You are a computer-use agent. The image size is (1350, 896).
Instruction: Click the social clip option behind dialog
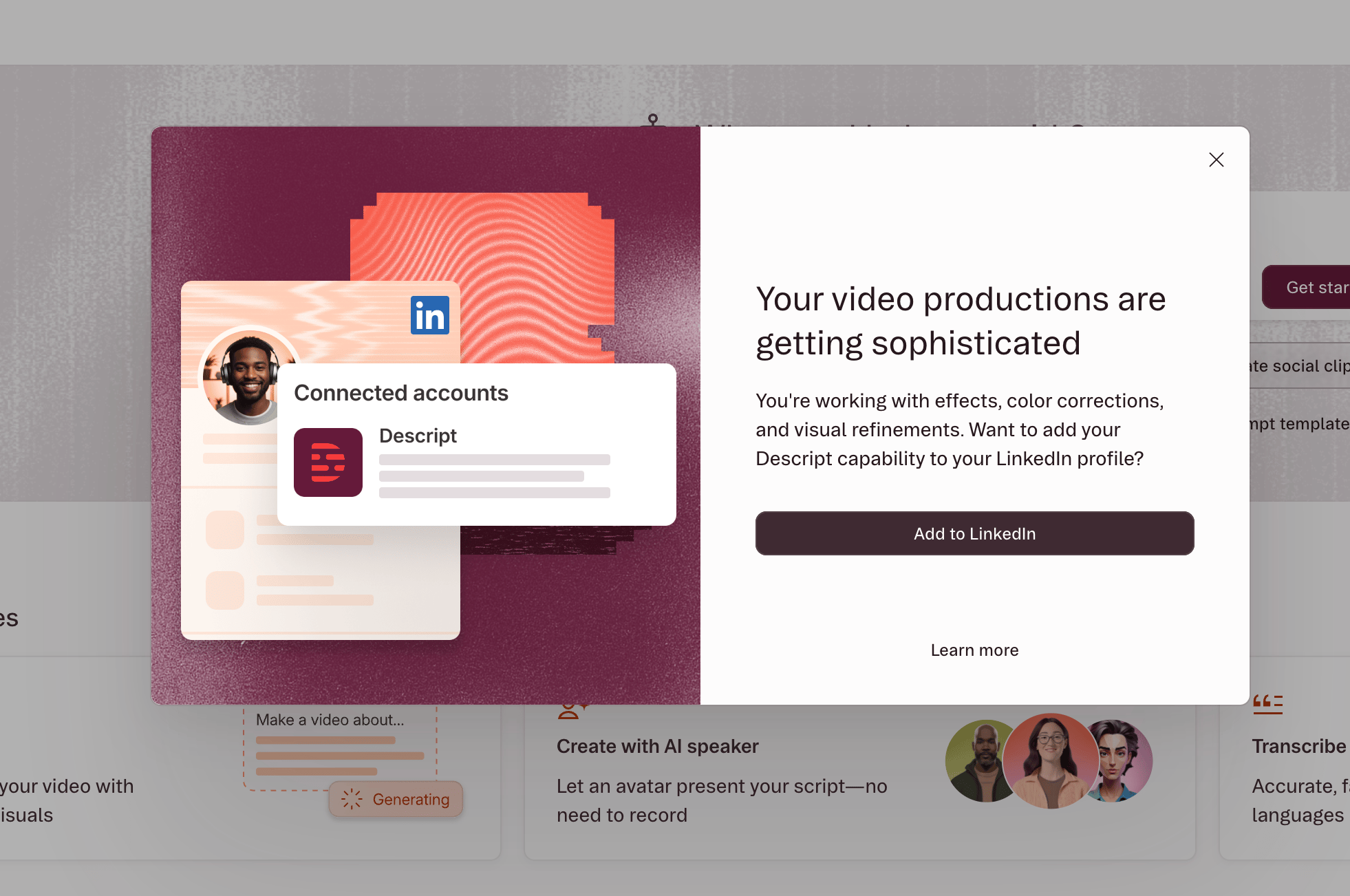(1299, 366)
